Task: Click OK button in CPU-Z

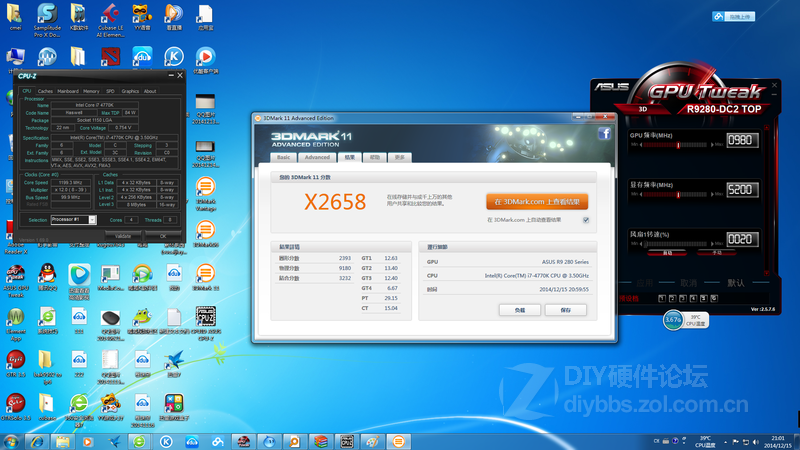Action: (x=163, y=236)
